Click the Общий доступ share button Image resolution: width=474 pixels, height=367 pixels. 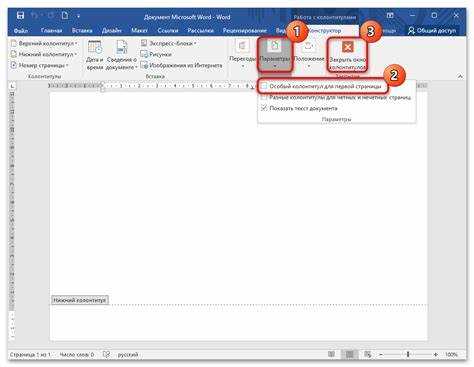432,30
